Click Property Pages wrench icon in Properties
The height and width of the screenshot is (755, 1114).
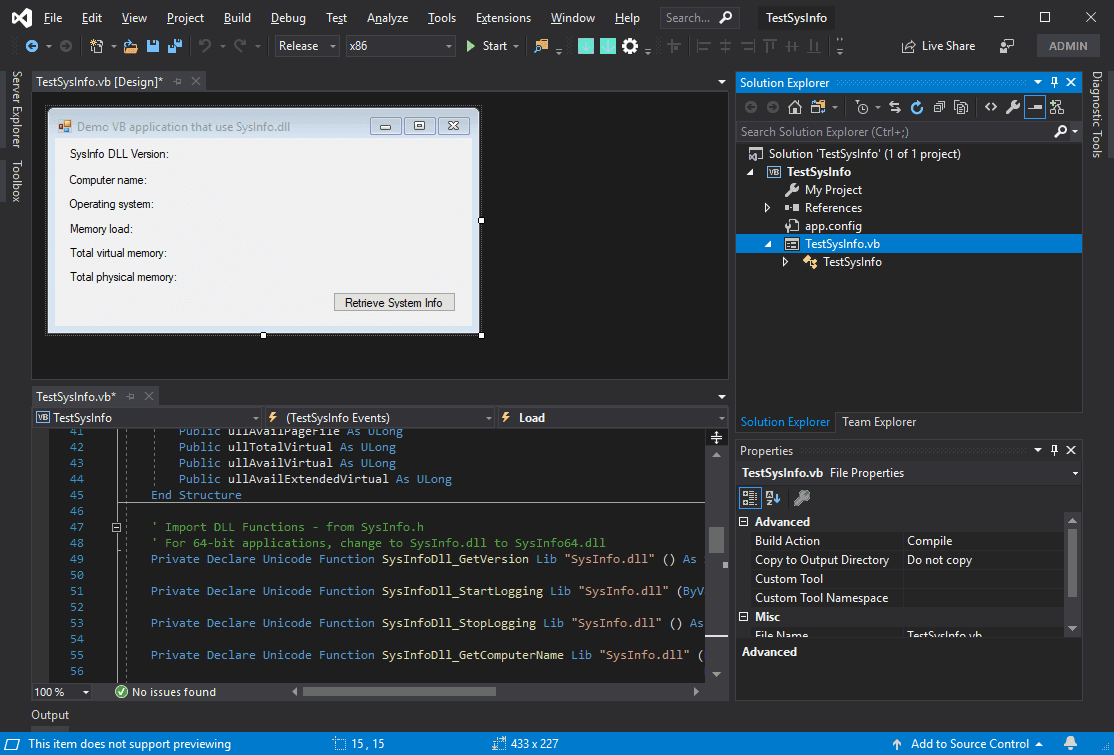coord(802,498)
